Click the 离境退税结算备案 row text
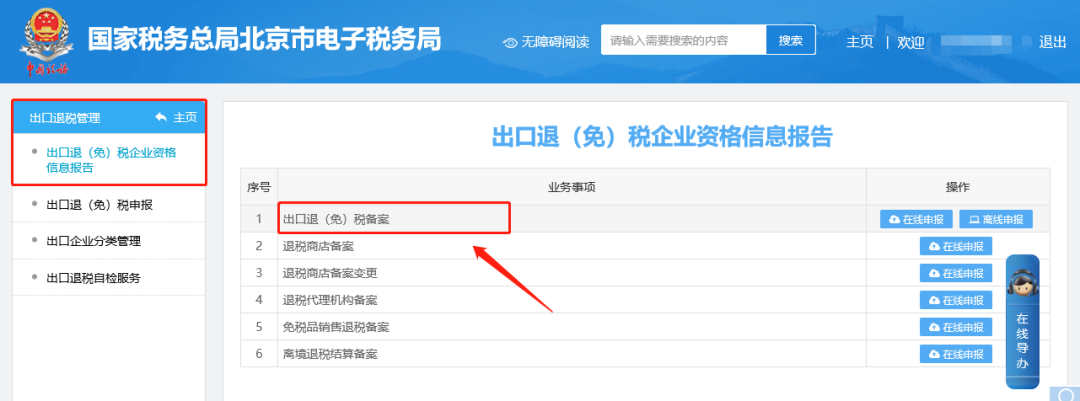Viewport: 1080px width, 401px height. 330,353
